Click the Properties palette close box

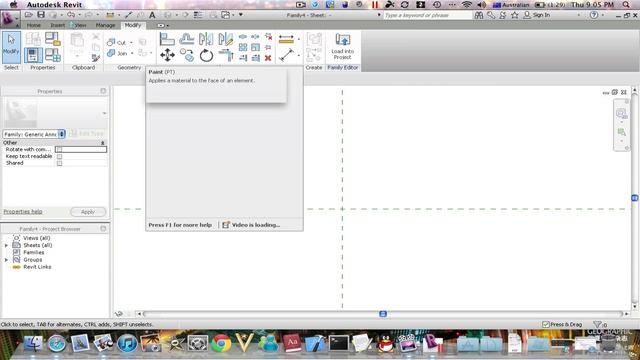(103, 91)
